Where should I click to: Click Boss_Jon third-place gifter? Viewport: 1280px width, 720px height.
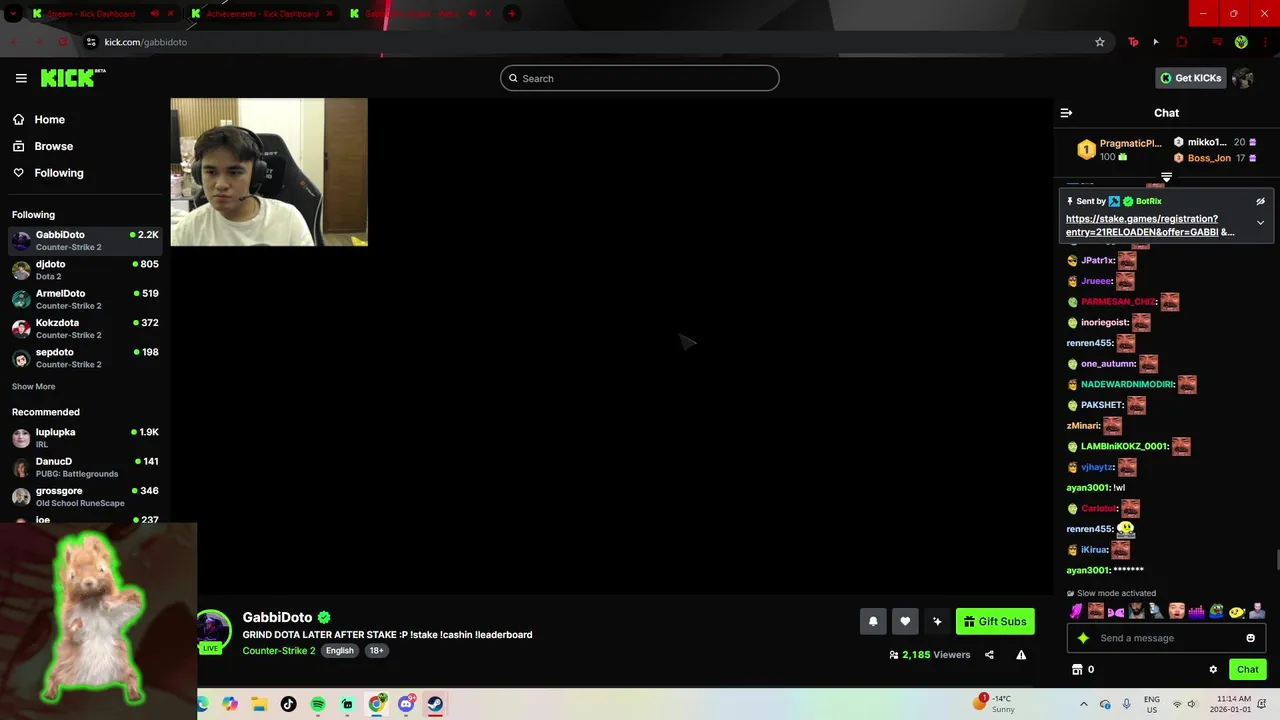click(1209, 158)
